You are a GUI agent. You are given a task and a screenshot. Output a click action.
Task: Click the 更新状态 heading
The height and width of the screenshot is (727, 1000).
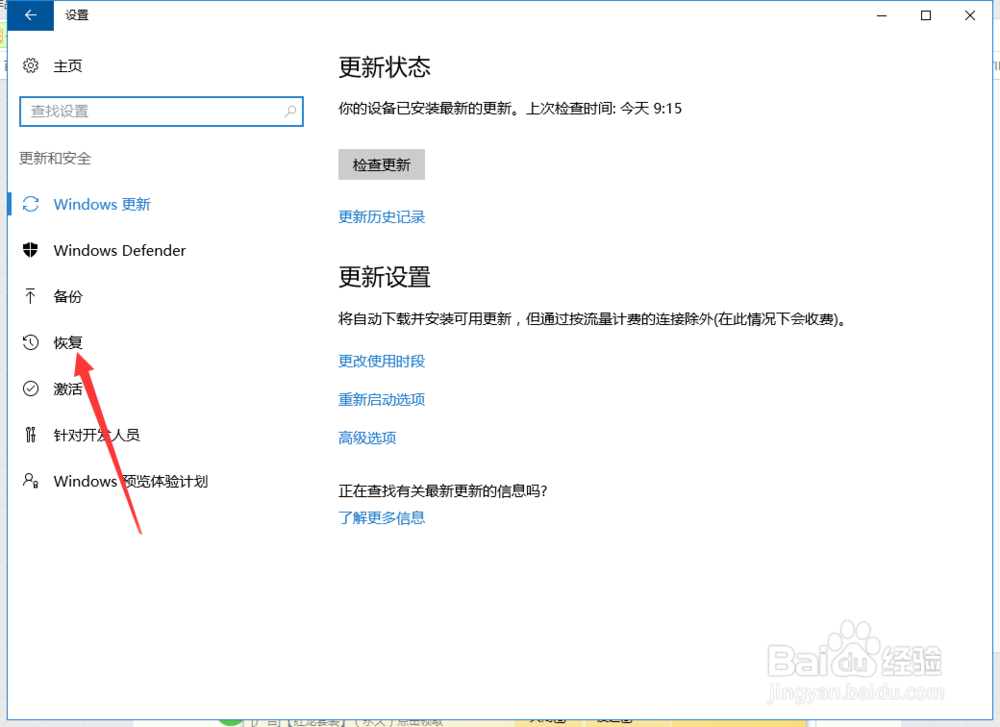point(385,67)
